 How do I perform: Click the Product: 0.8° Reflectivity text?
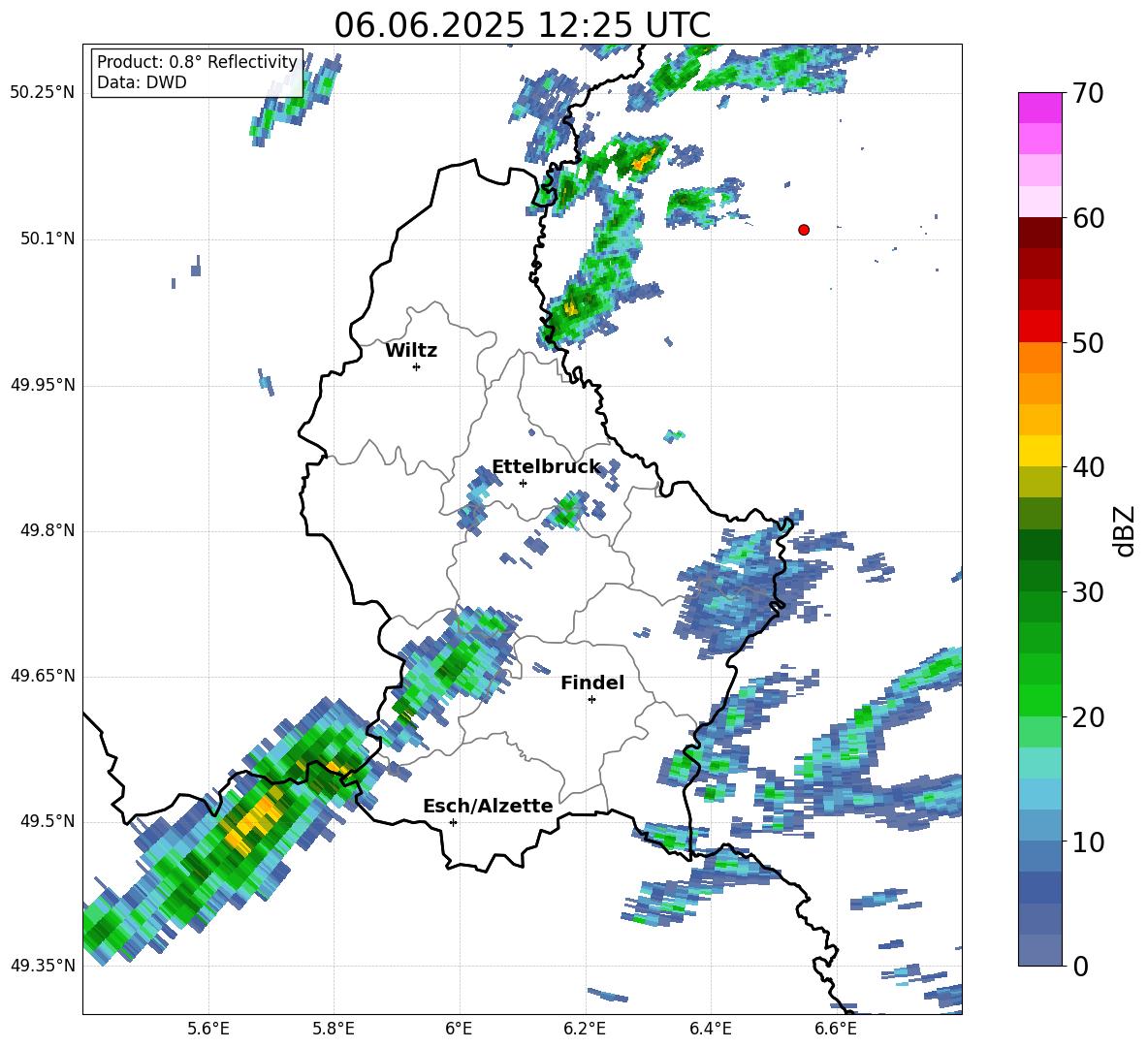[197, 62]
